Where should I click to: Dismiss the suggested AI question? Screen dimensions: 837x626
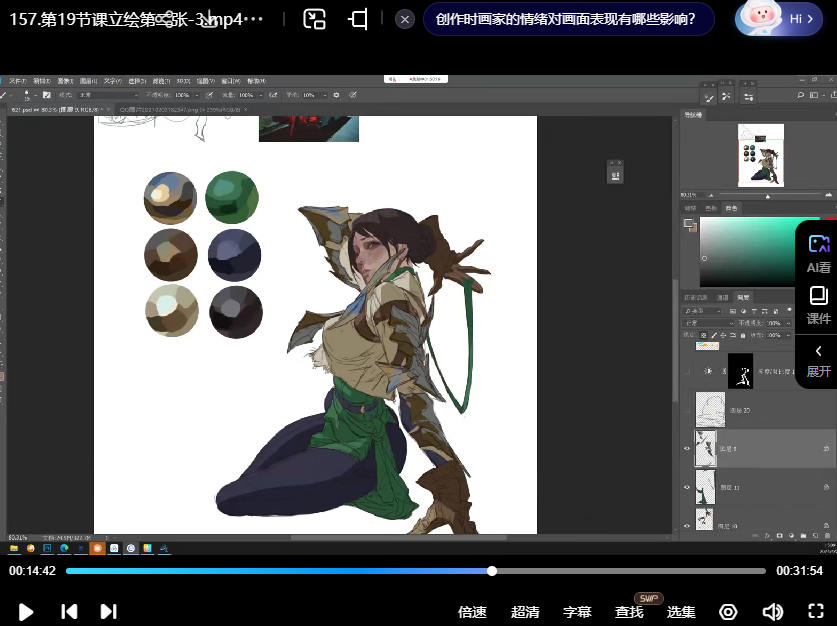pyautogui.click(x=404, y=19)
